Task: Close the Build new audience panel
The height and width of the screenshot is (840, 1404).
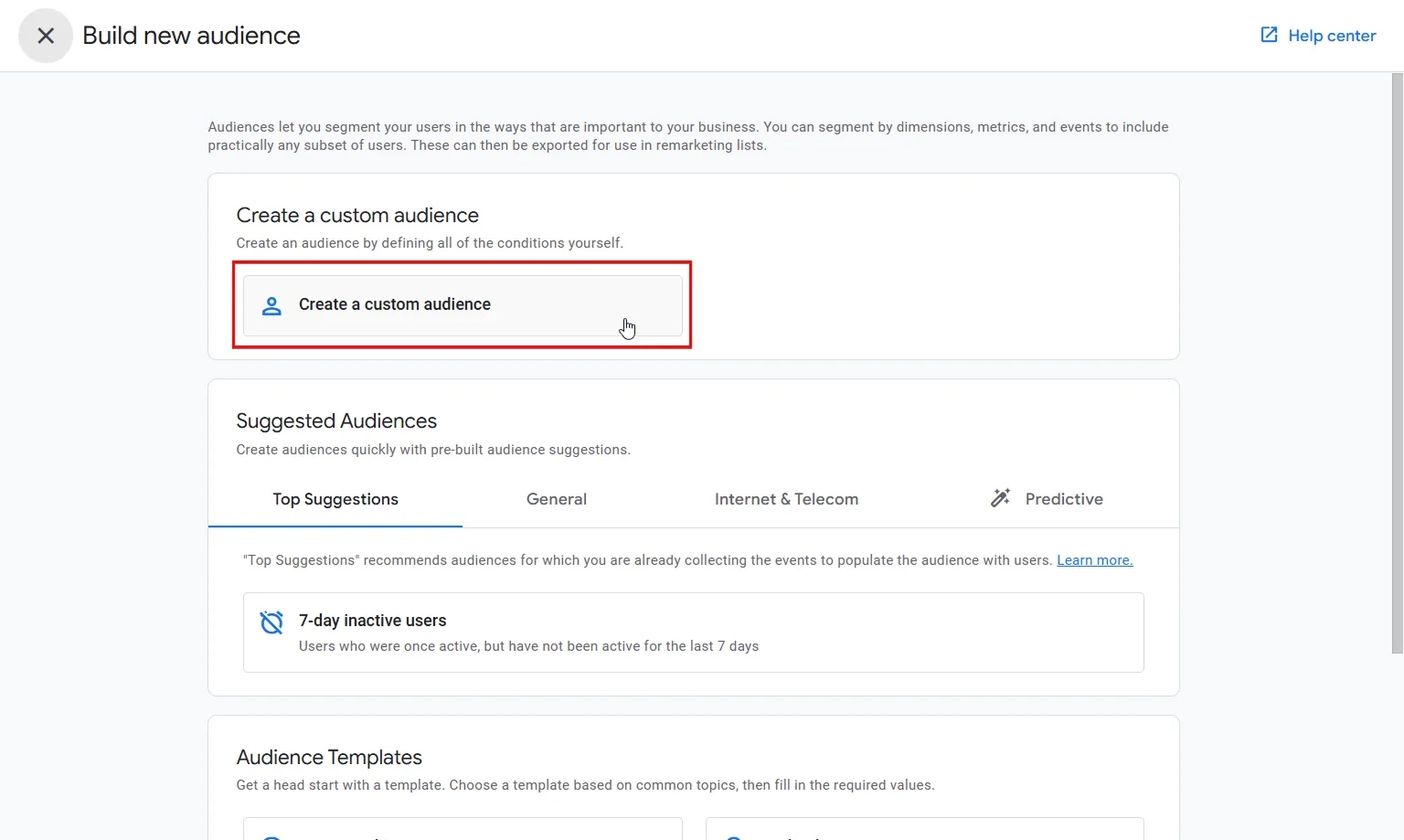Action: coord(46,36)
